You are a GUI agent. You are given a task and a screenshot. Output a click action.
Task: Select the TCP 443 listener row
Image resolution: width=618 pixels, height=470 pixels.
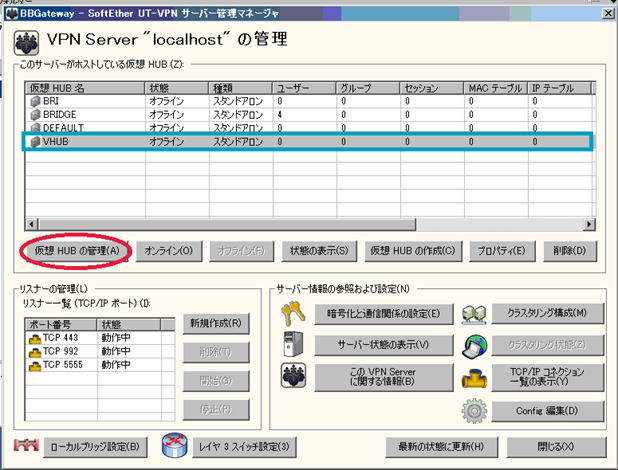tap(100, 338)
